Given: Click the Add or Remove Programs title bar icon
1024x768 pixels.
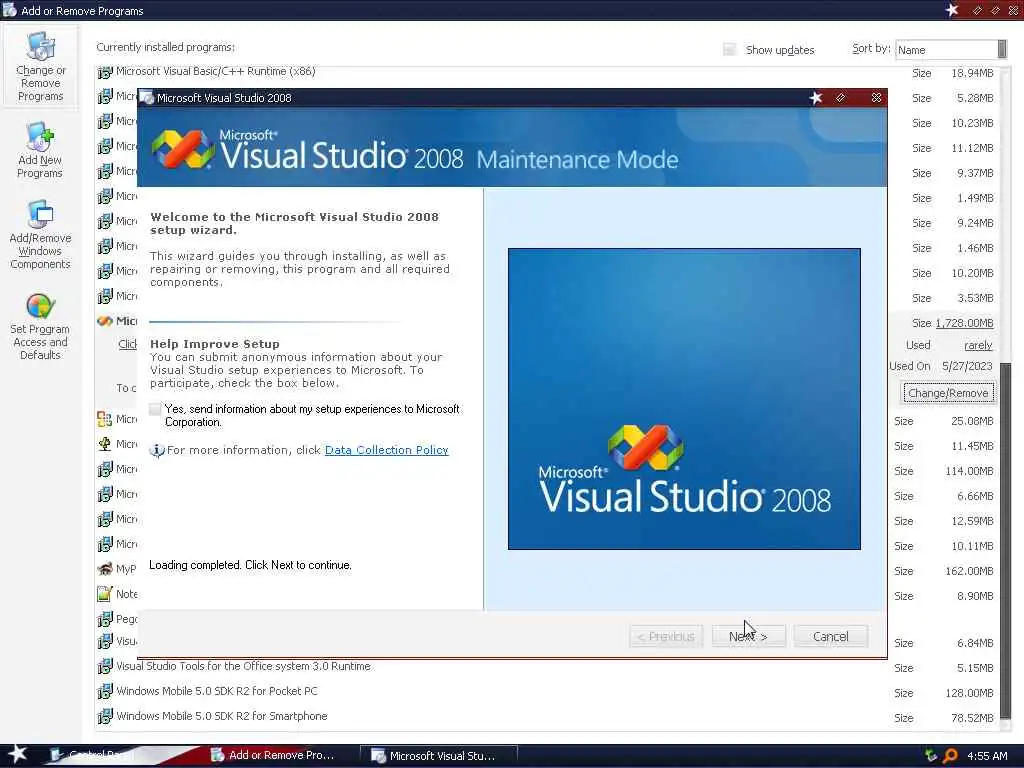Looking at the screenshot, I should (x=10, y=10).
